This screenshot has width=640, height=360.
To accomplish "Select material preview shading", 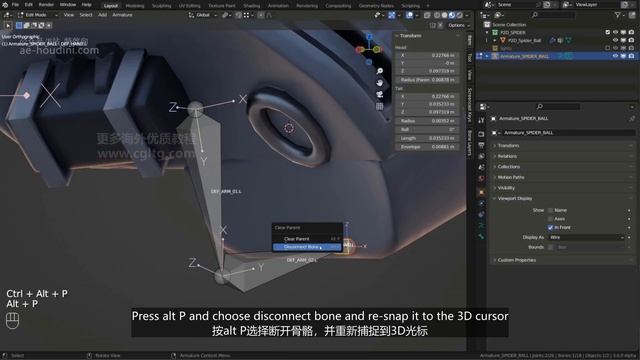I will 452,15.
